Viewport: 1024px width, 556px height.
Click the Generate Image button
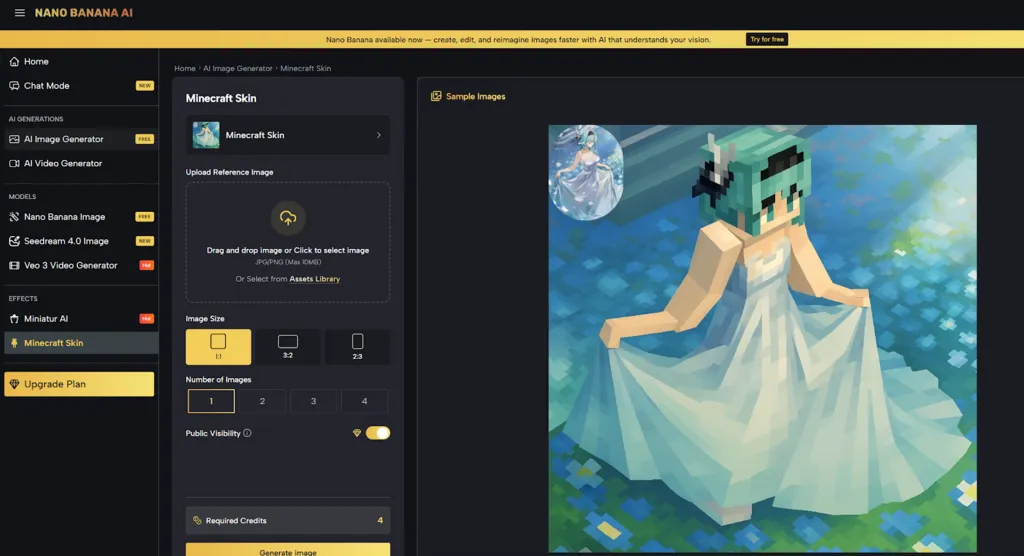pos(288,550)
